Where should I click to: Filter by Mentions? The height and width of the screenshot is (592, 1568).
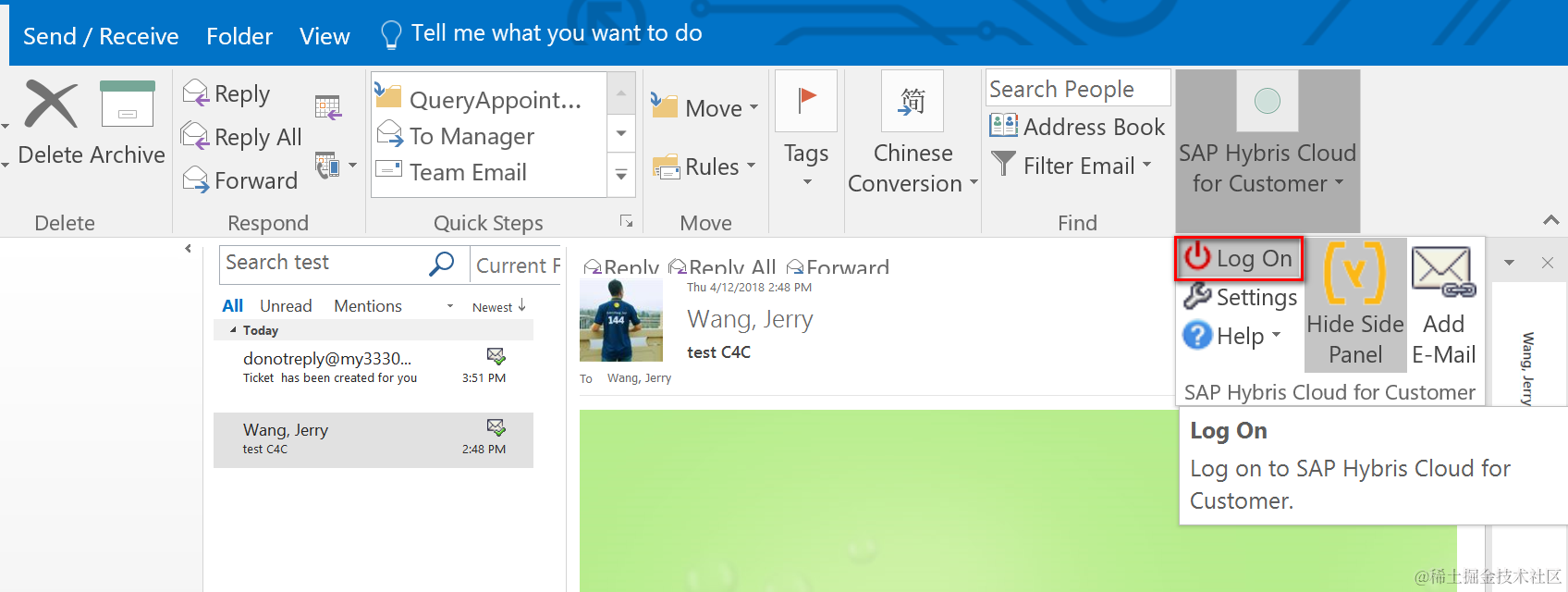click(367, 305)
